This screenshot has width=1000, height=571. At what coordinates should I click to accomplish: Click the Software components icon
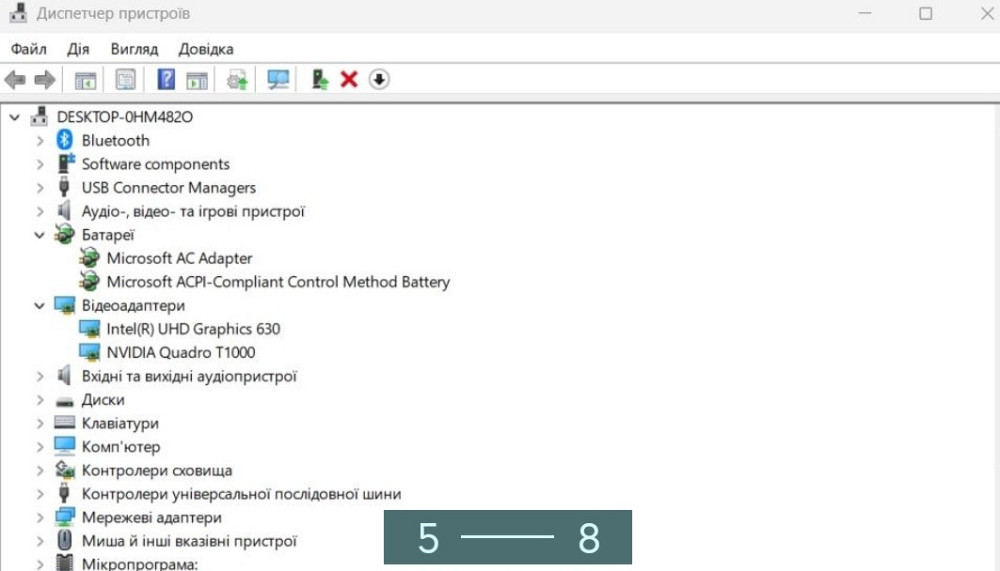click(66, 163)
